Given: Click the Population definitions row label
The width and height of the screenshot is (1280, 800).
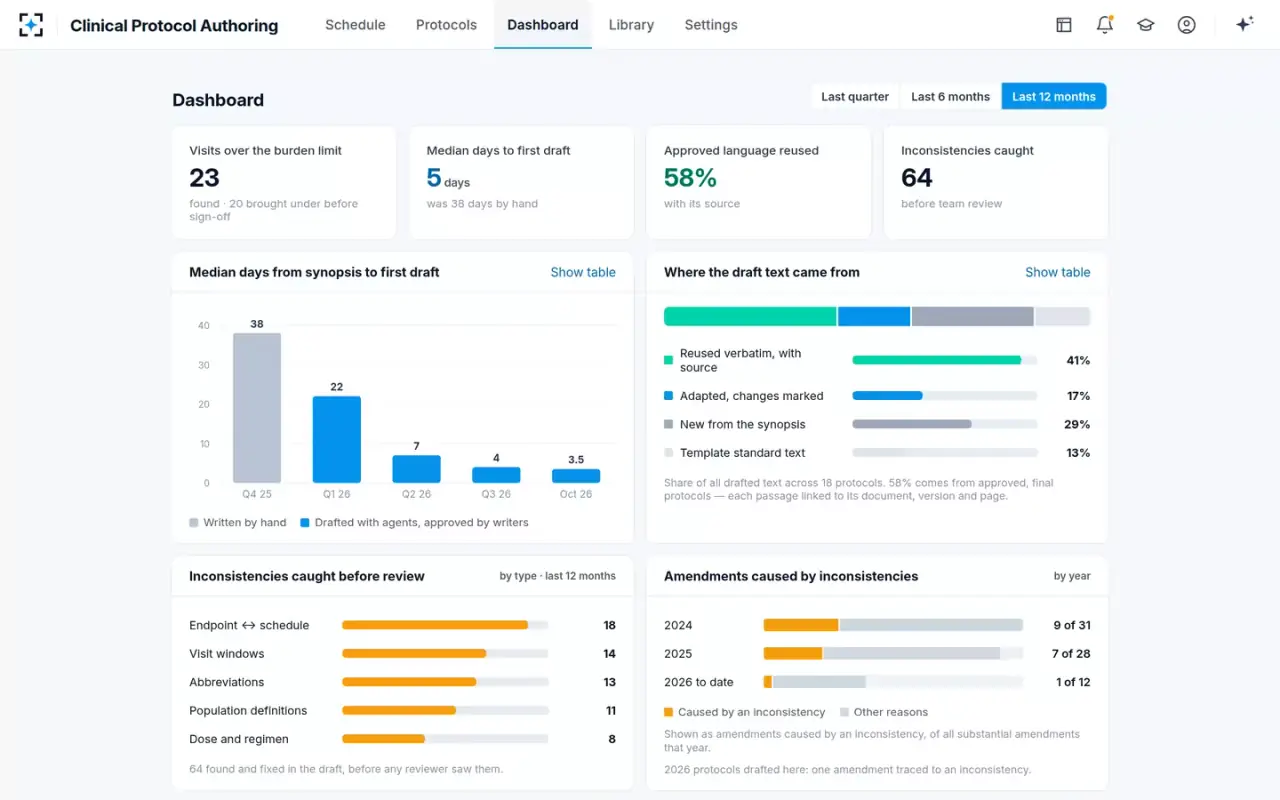Looking at the screenshot, I should 248,711.
